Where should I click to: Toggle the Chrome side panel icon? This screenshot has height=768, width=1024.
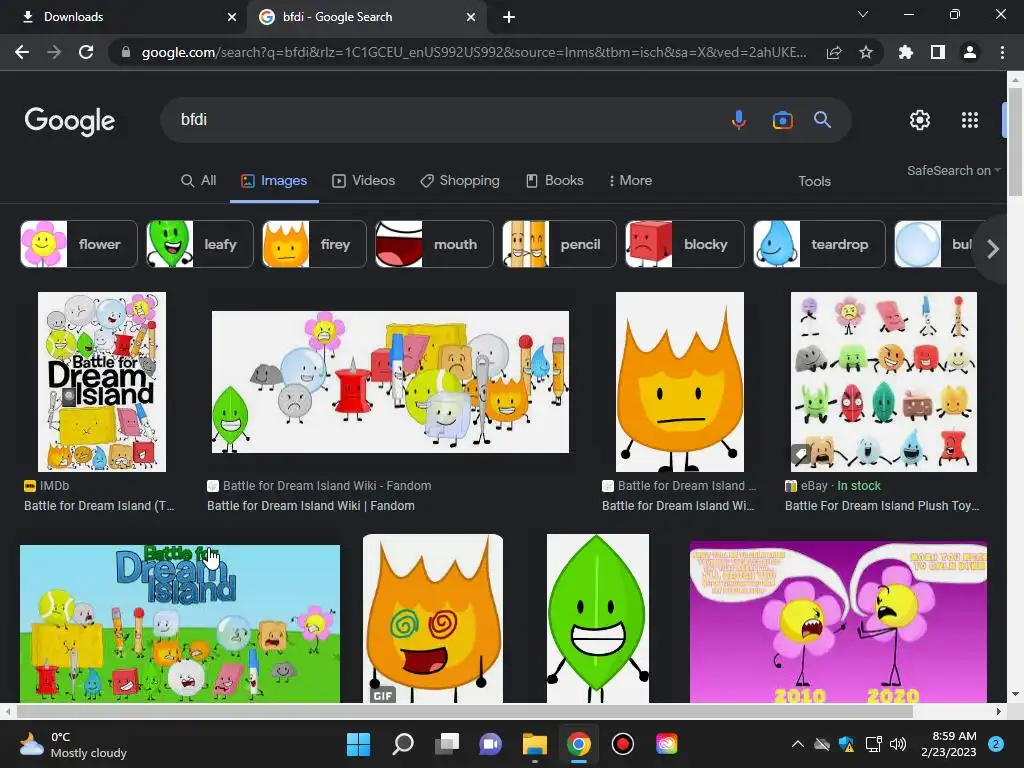(x=938, y=52)
